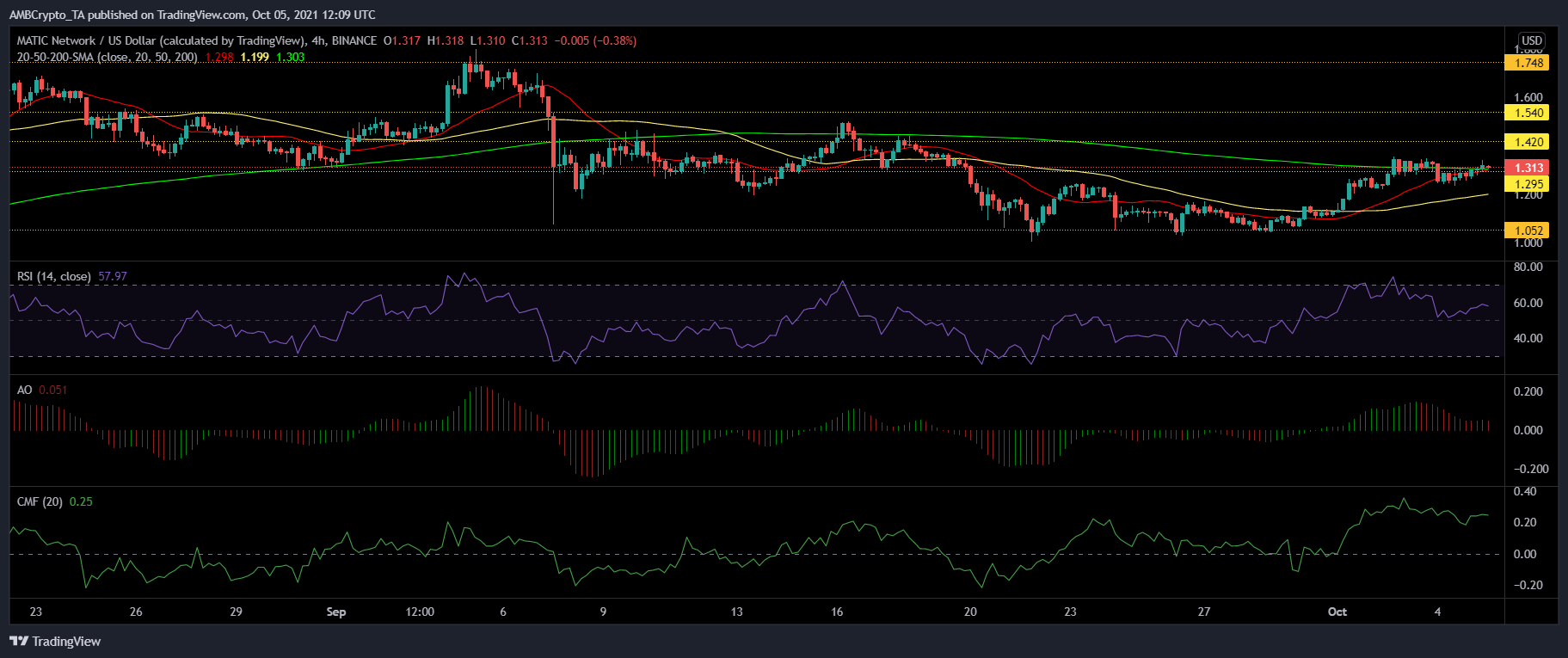Click the -0.005 (-0.38%) change value
This screenshot has width=1568, height=658.
[x=595, y=40]
